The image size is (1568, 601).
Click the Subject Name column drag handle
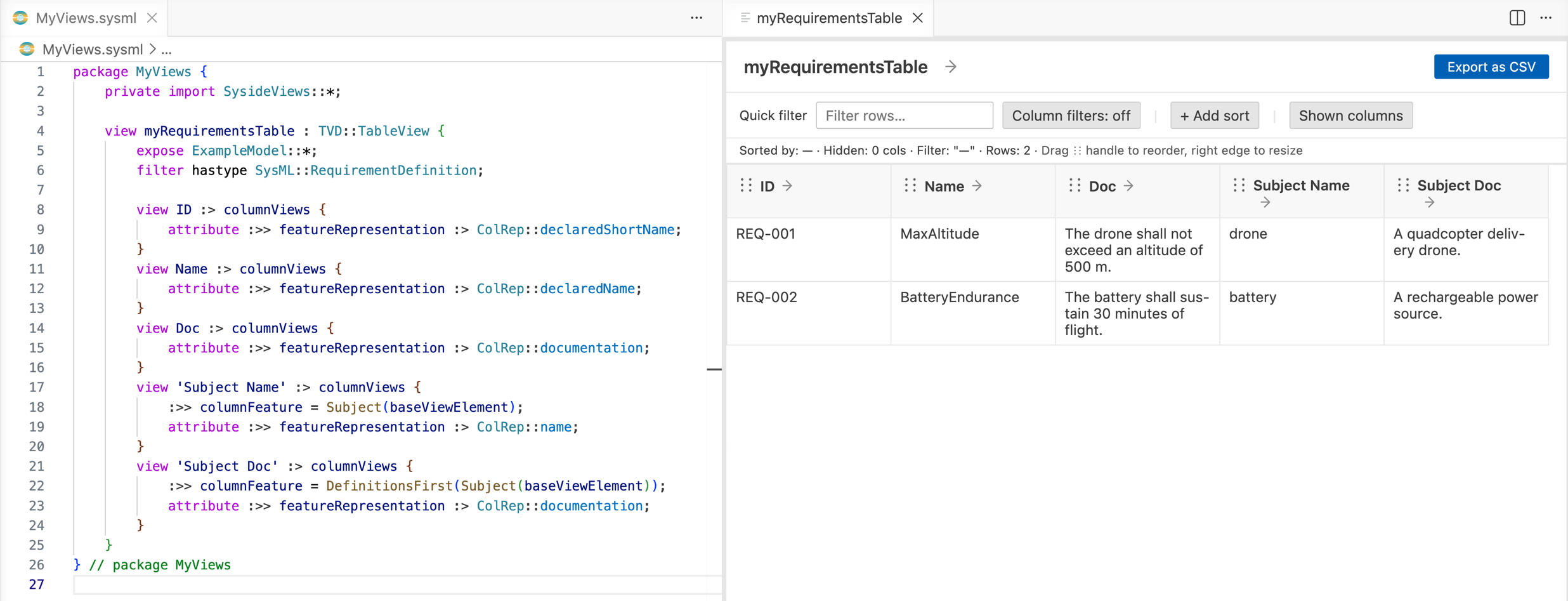click(1239, 185)
